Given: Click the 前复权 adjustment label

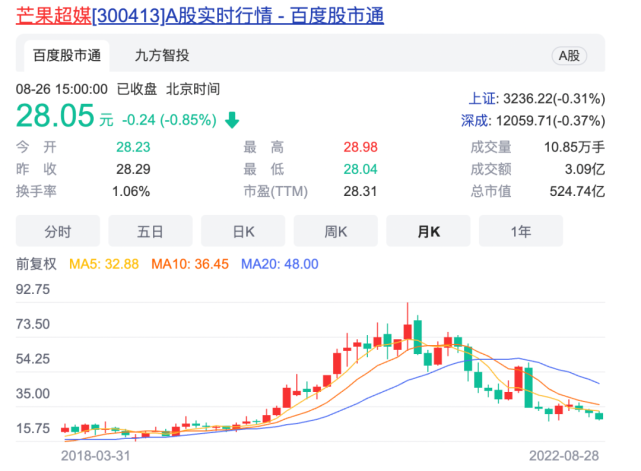Looking at the screenshot, I should pos(36,264).
